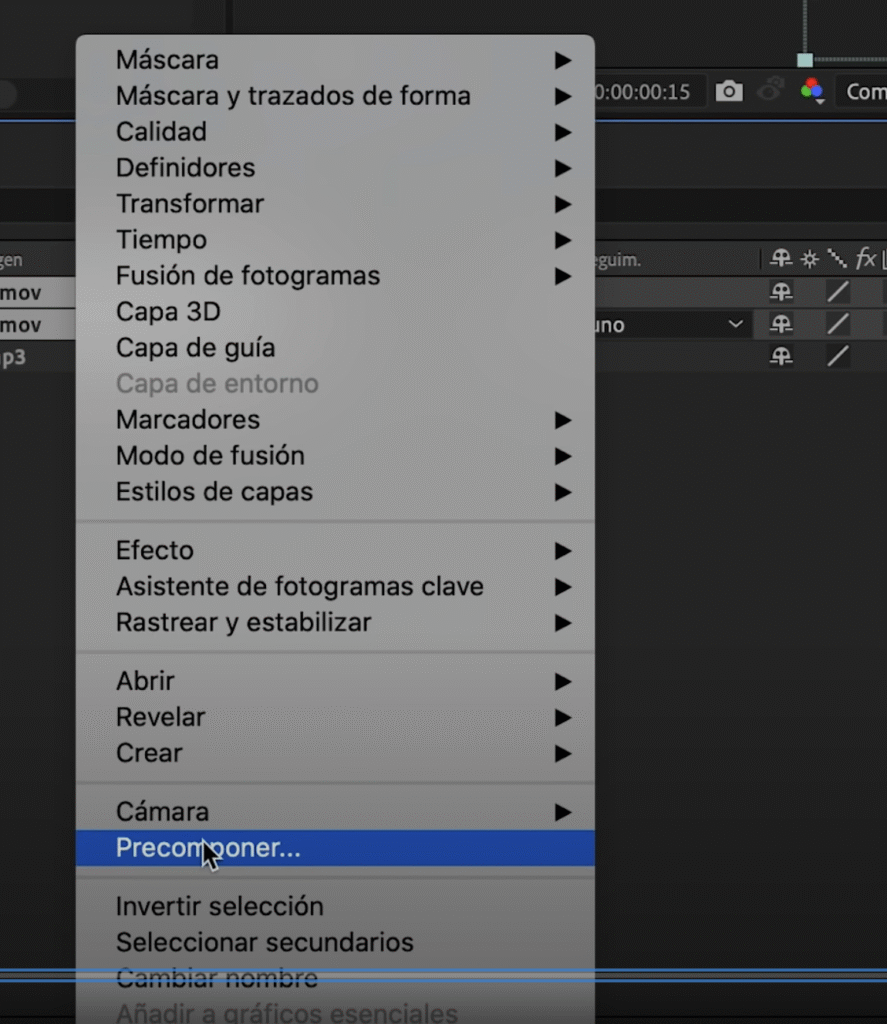Toggle the shy switch on the mp3 layer
Image resolution: width=887 pixels, height=1024 pixels.
781,356
